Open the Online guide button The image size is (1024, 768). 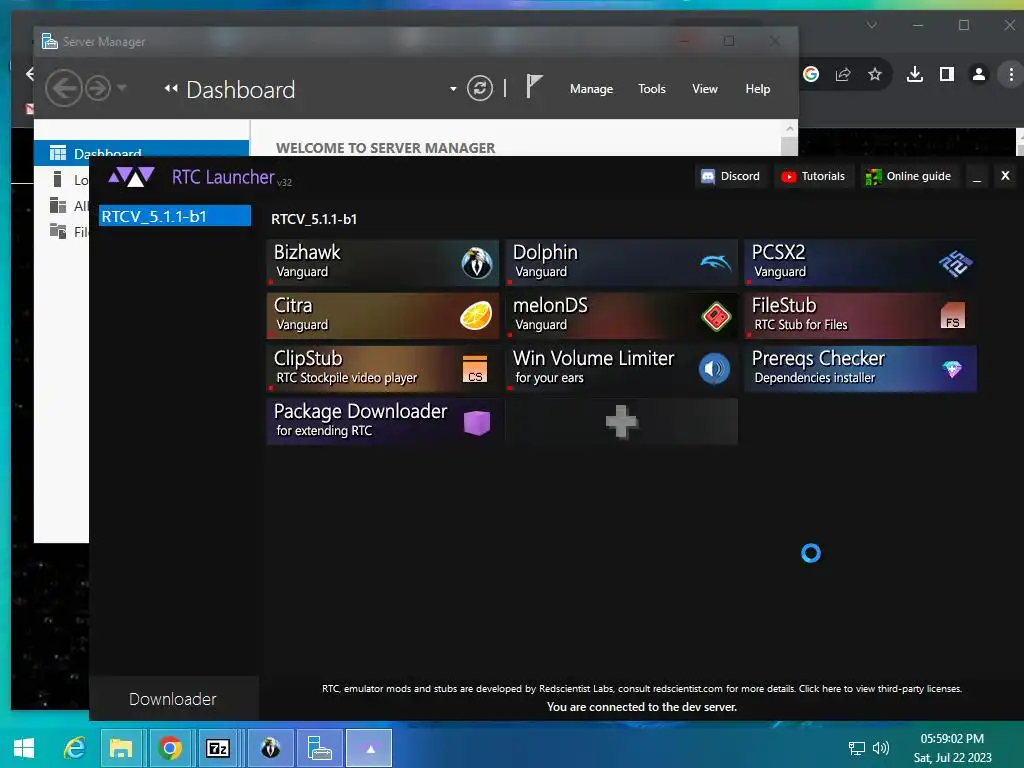click(908, 176)
